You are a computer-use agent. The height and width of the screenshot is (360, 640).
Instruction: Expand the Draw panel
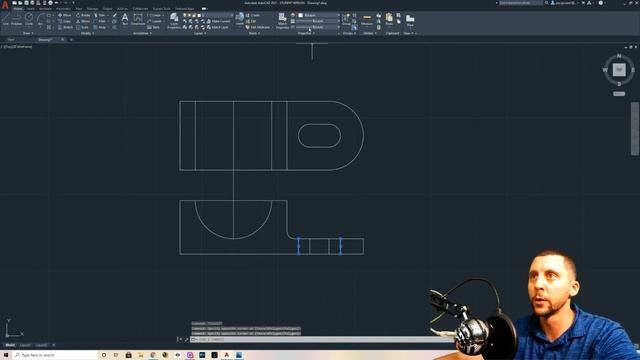[x=27, y=33]
